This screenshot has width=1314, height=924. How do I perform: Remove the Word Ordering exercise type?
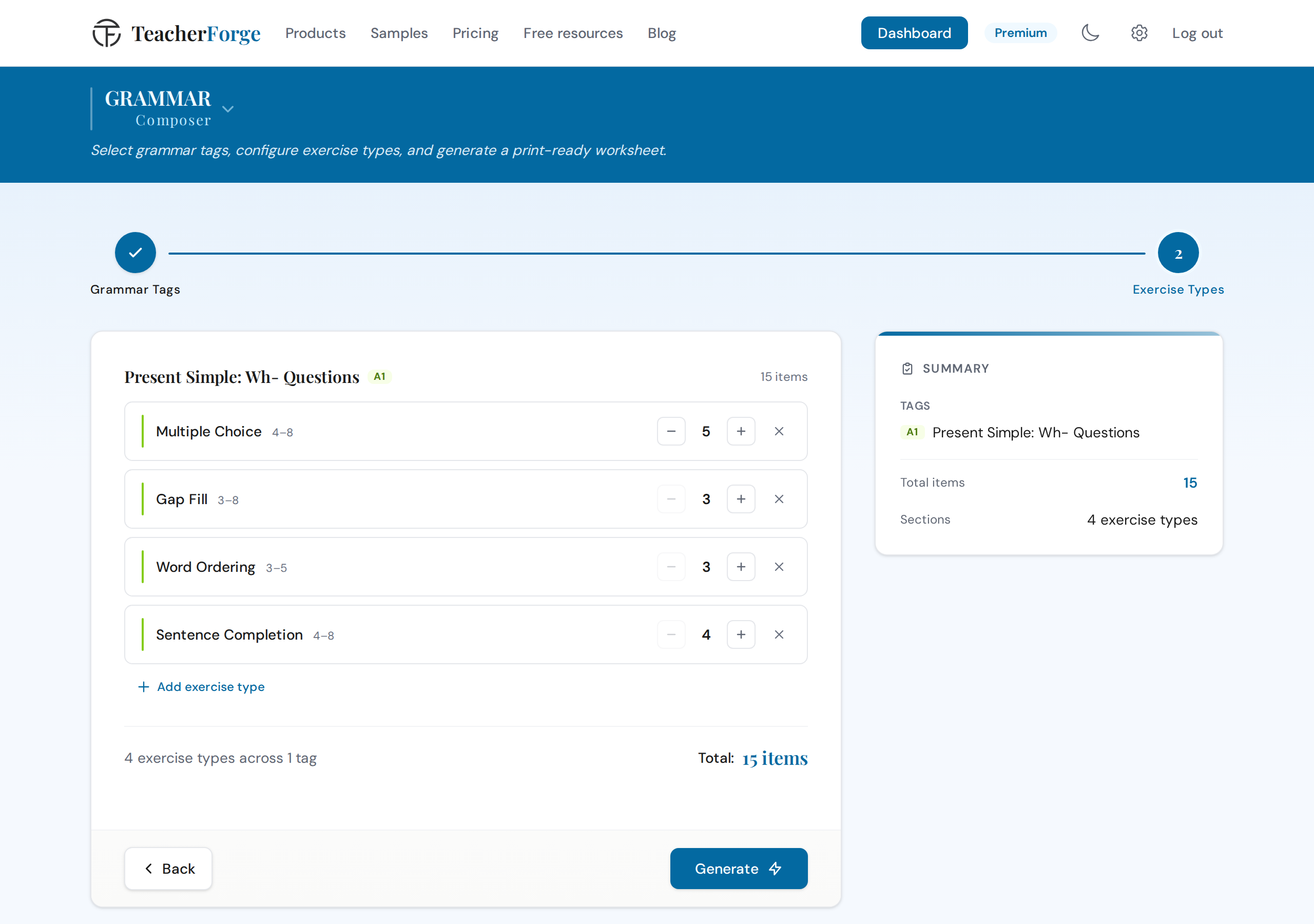779,567
